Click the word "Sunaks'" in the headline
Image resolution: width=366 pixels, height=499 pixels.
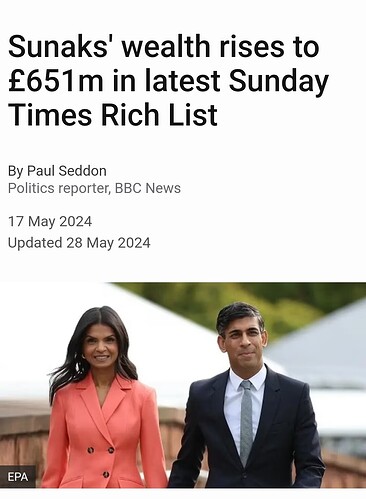[x=61, y=47]
